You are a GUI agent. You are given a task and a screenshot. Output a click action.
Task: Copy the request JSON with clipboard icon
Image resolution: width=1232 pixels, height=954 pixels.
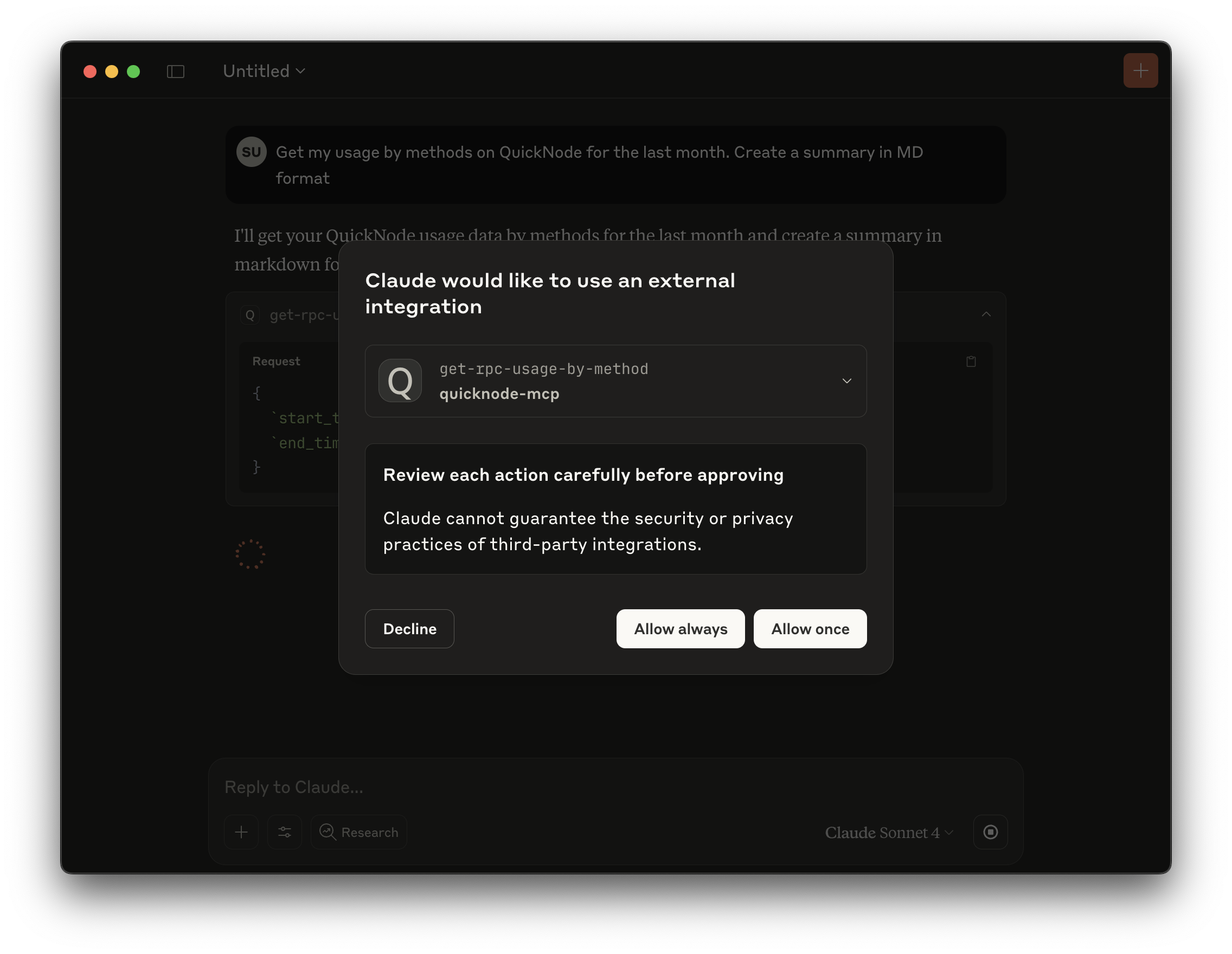971,362
